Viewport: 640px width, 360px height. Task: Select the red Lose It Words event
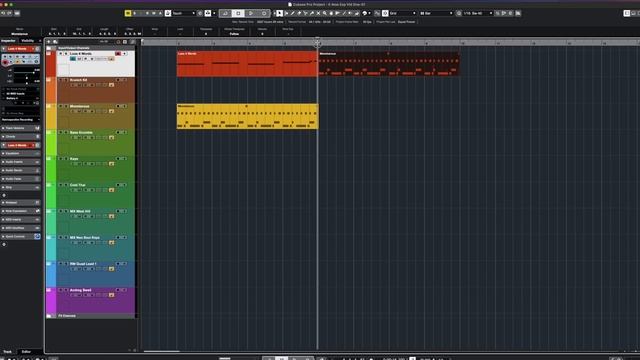point(247,64)
